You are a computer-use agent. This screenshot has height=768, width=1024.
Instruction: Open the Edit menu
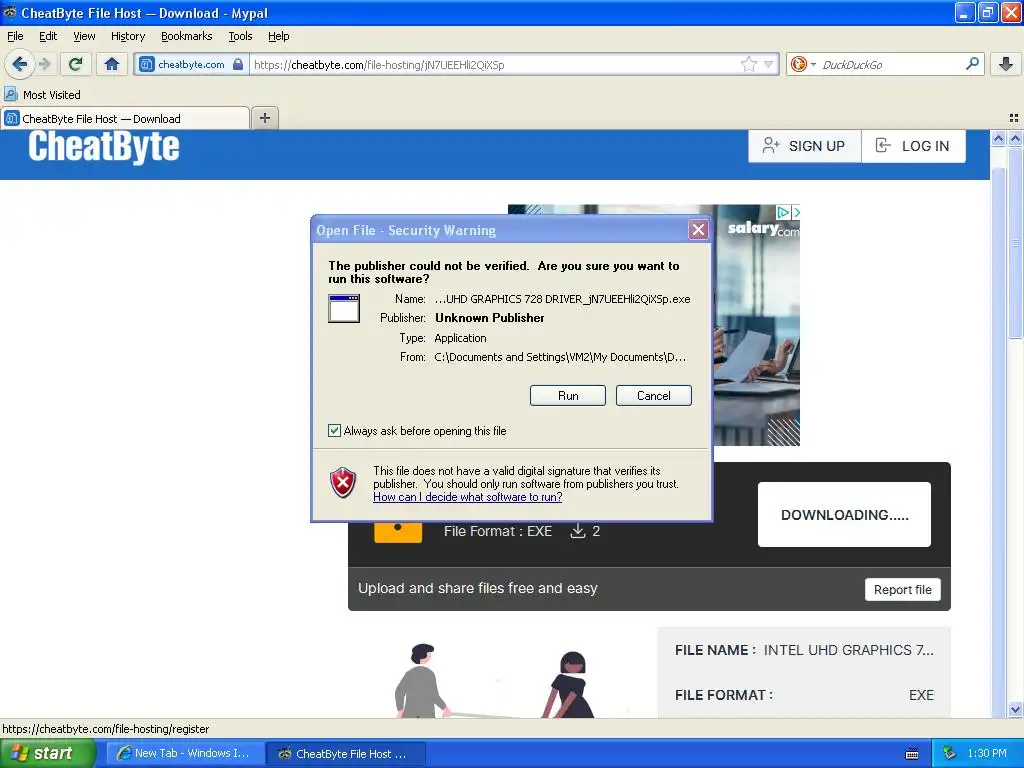click(x=48, y=36)
